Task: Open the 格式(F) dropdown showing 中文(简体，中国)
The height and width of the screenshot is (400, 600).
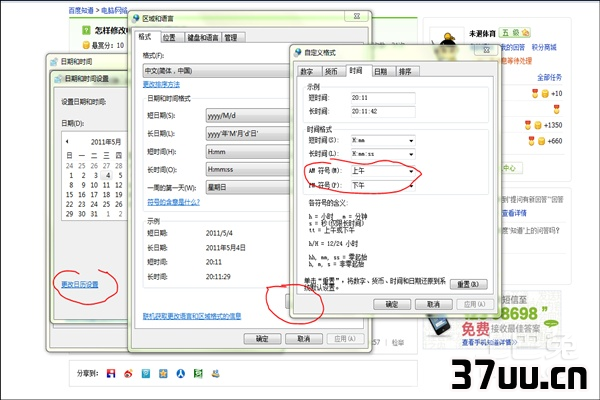Action: tap(217, 71)
